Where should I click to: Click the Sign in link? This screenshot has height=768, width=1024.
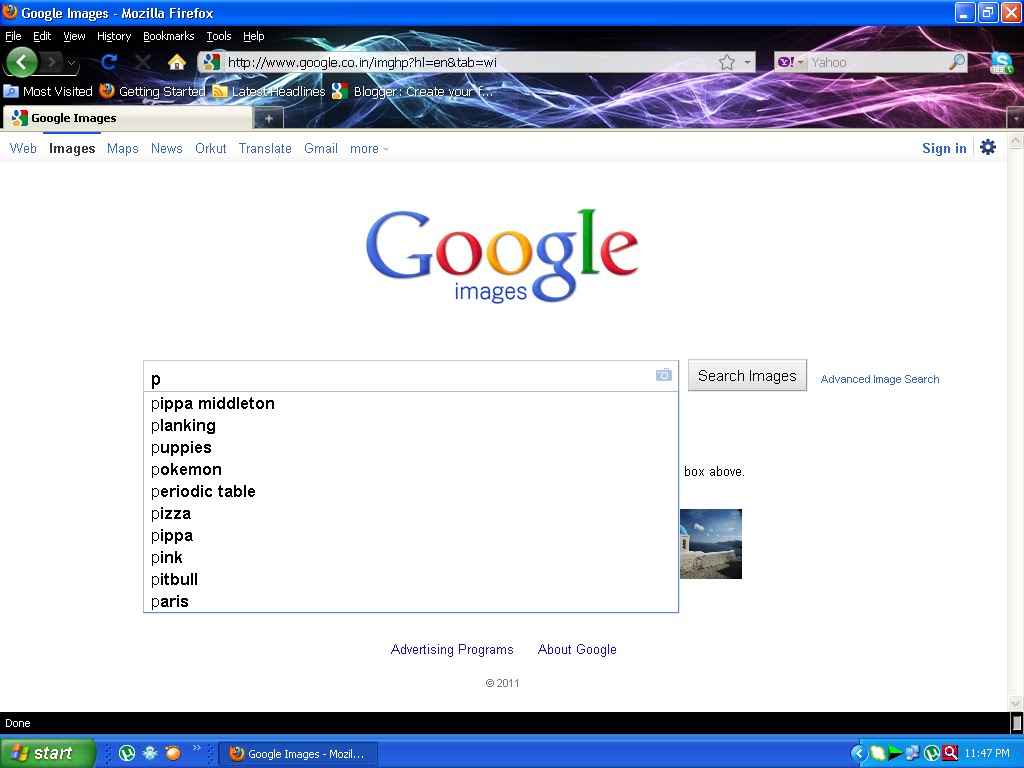click(944, 148)
